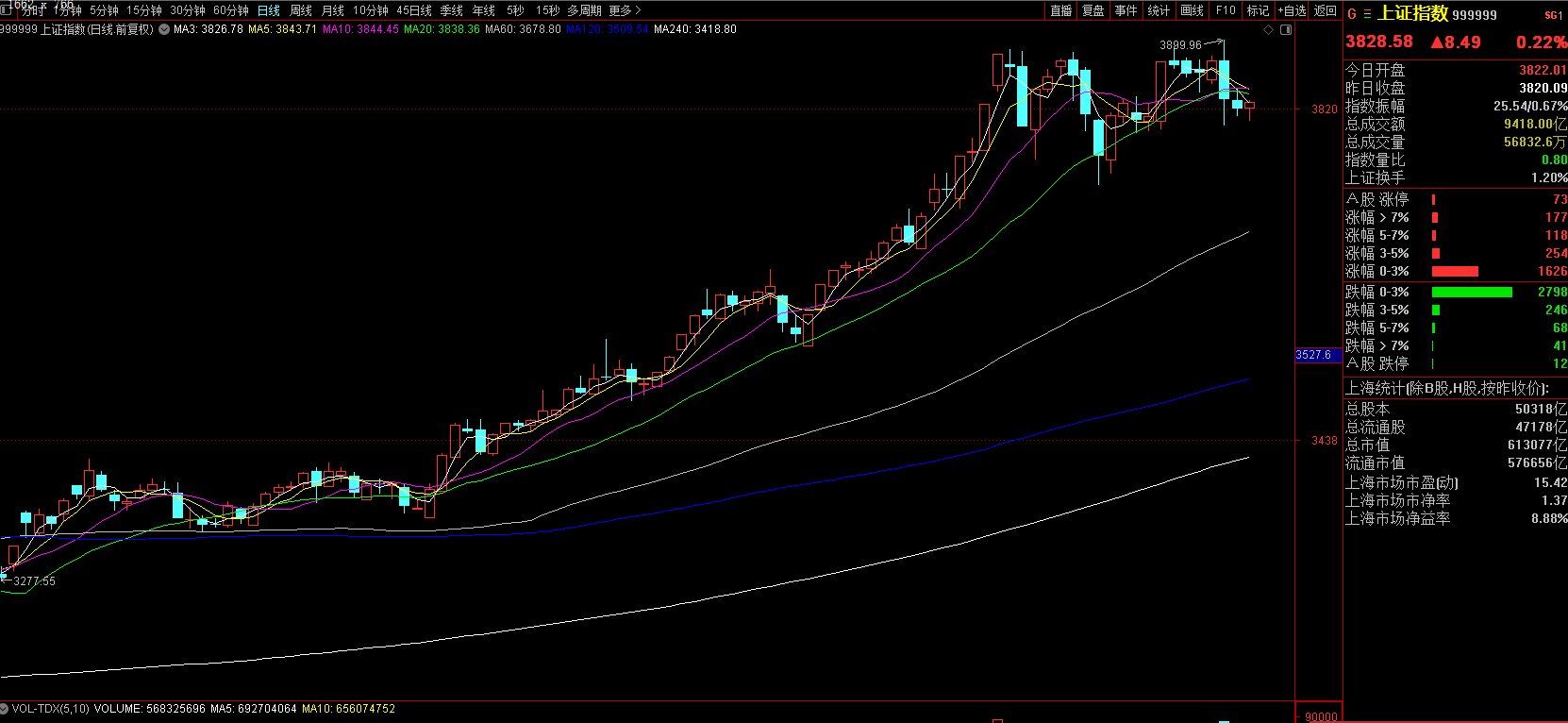Click the green list icon beside 上证指数

pos(1367,14)
